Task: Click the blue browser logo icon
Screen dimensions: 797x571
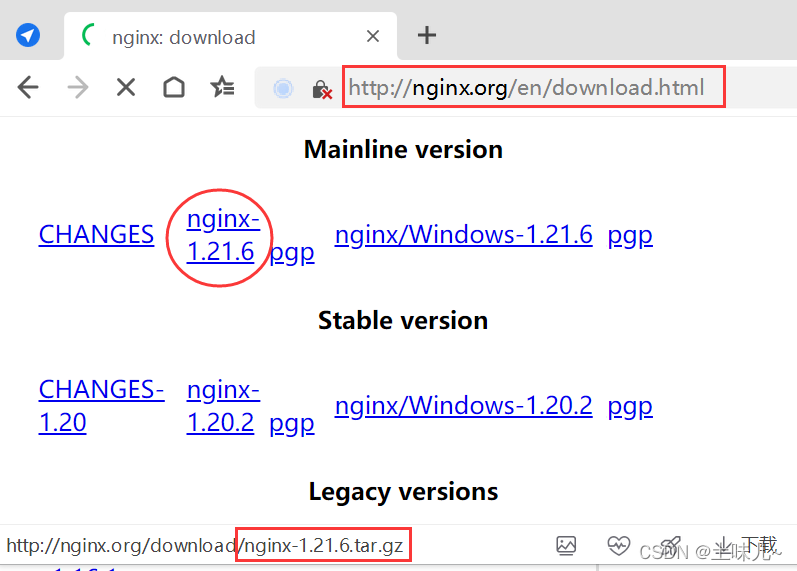Action: point(28,36)
